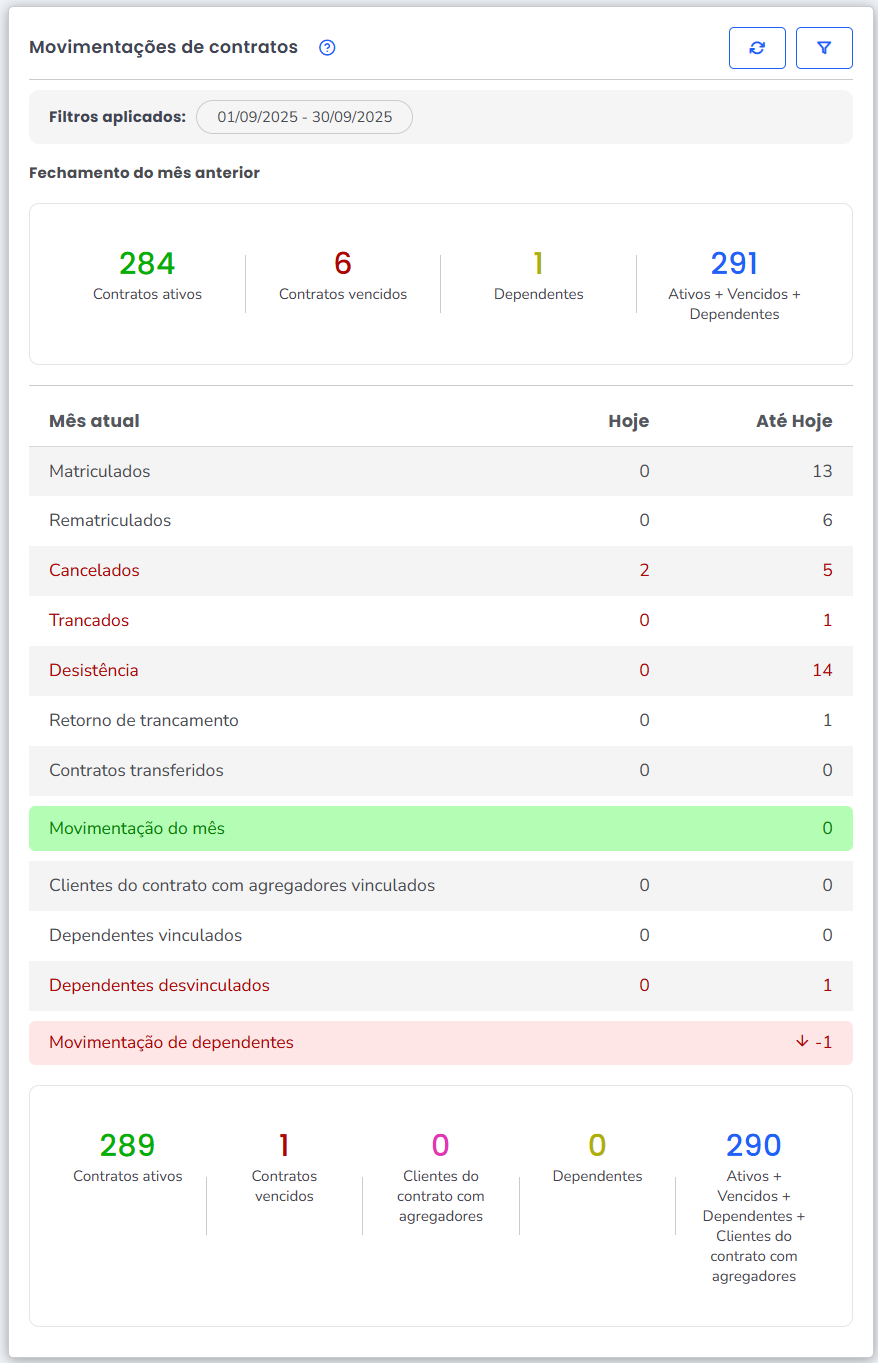The width and height of the screenshot is (878, 1363).
Task: Click Até Hoje value for Rematriculados
Action: coord(827,520)
